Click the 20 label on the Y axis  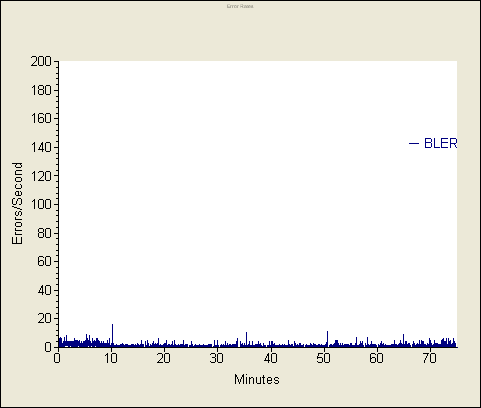coord(45,319)
